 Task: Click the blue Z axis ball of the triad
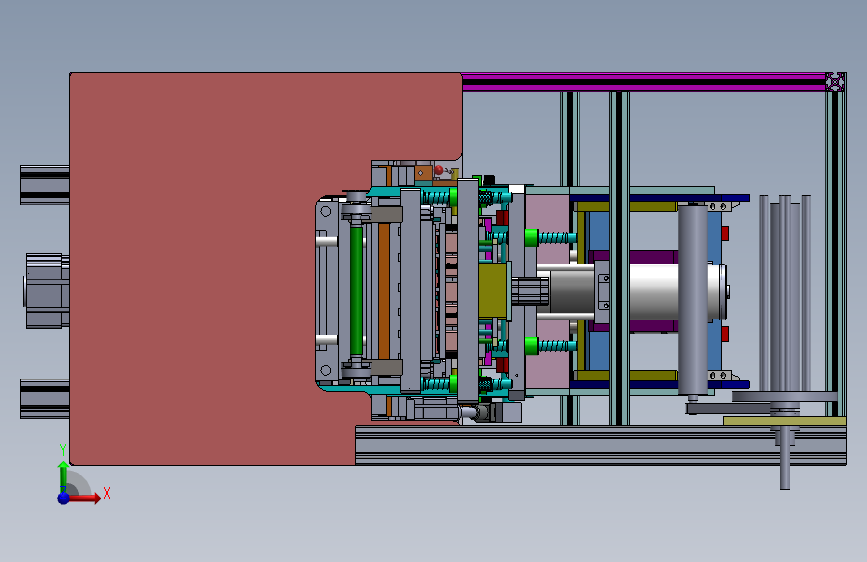(x=64, y=498)
